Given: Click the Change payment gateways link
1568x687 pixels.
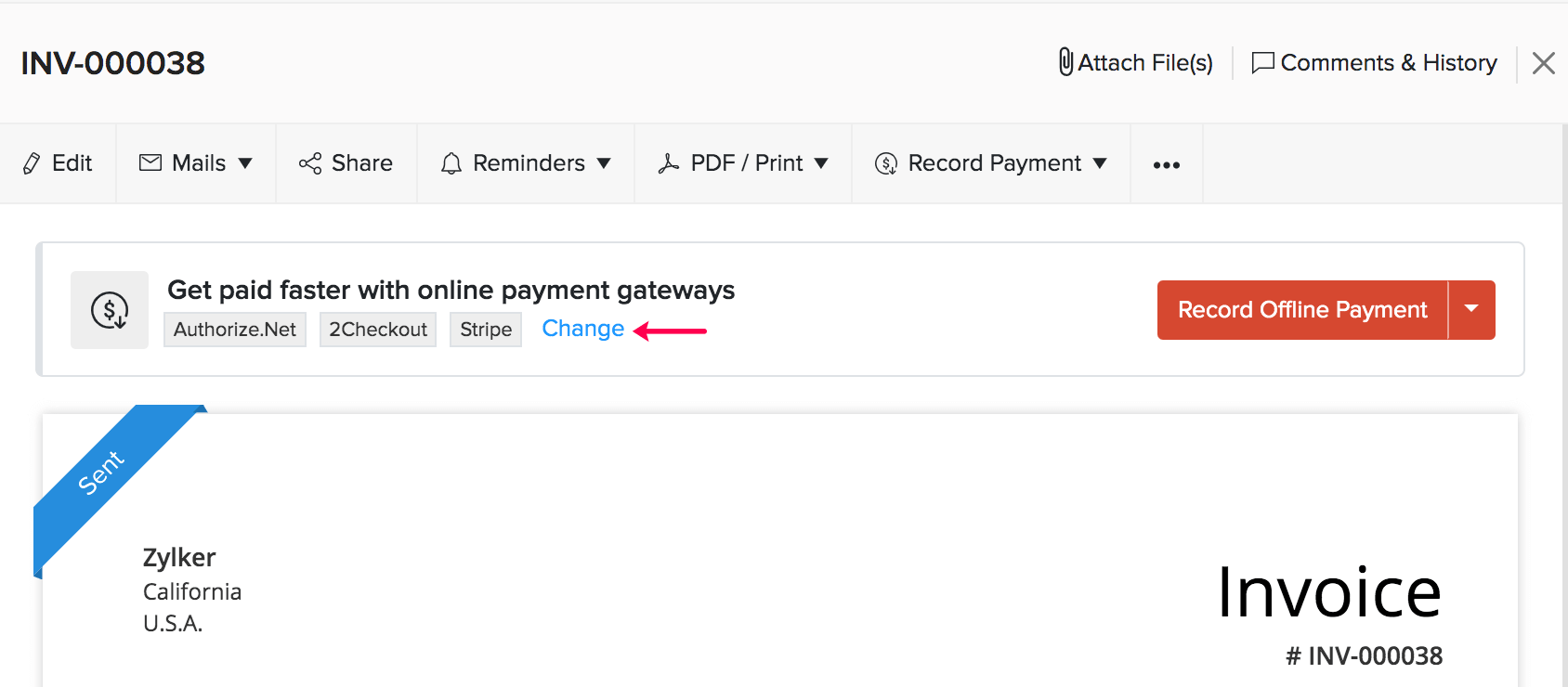Looking at the screenshot, I should (582, 329).
